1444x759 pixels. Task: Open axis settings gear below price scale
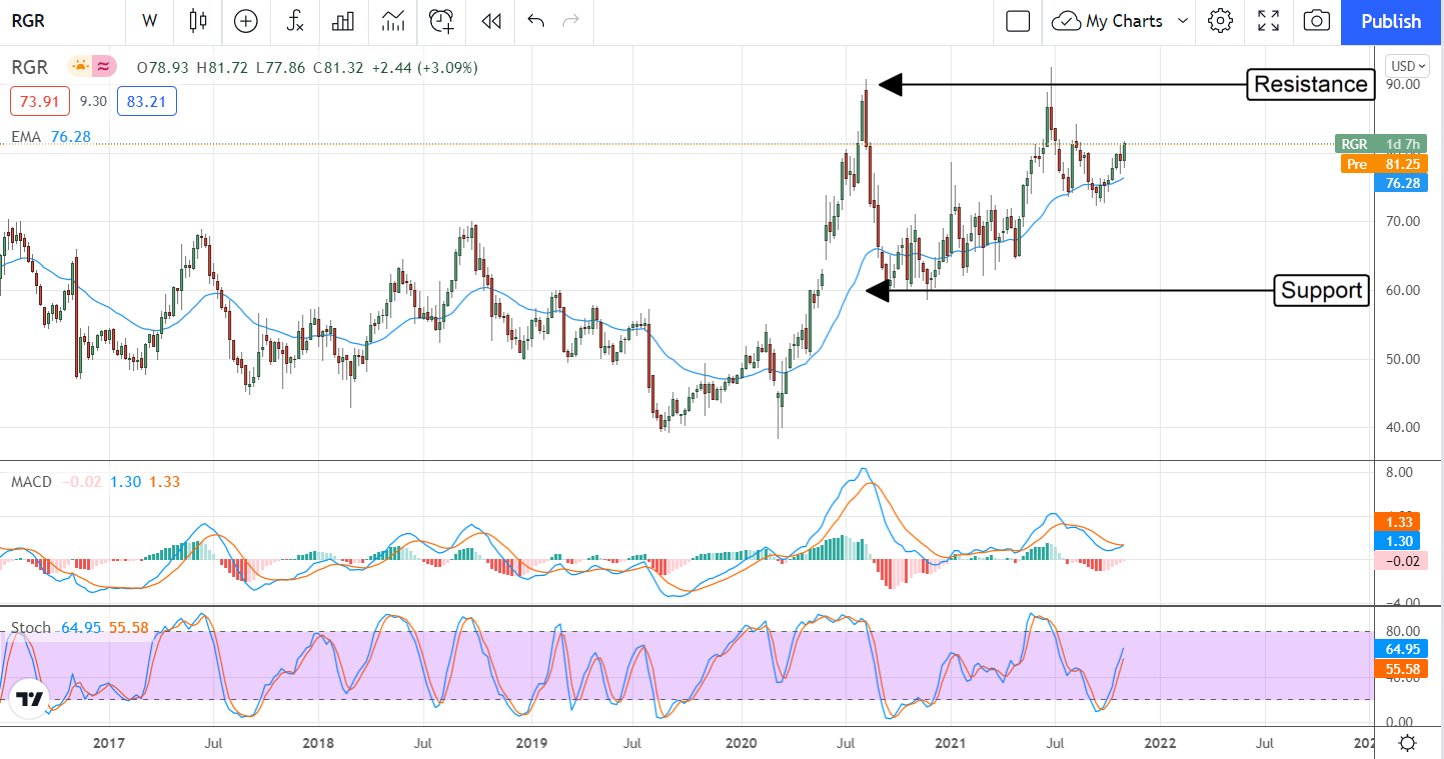point(1407,743)
